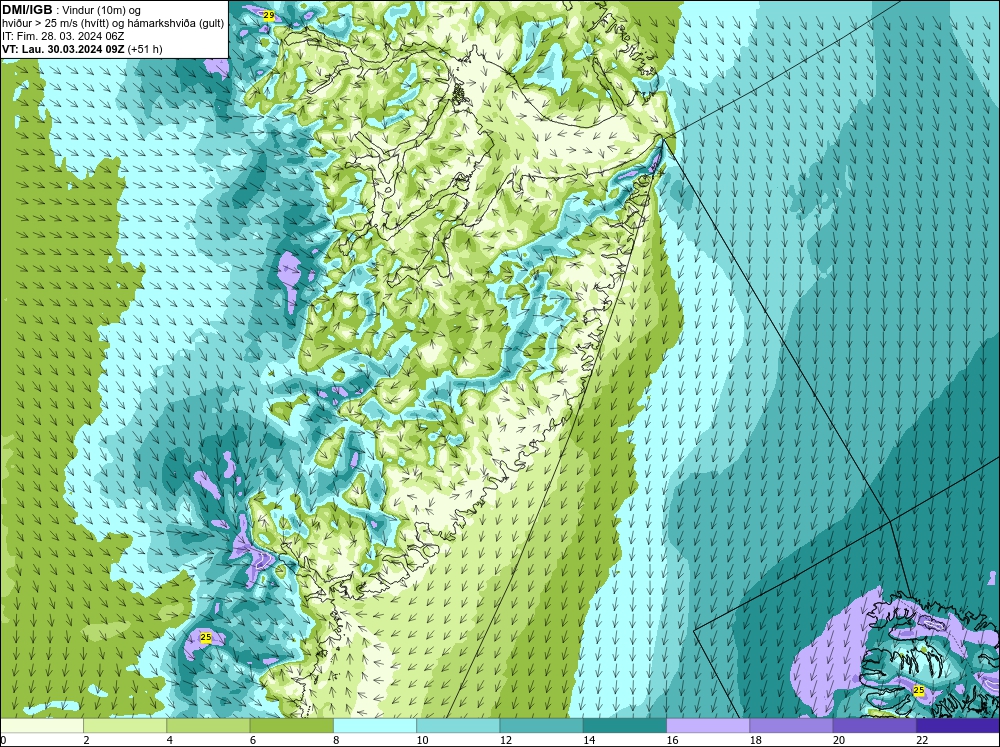Click the yellow '25' gust label on Iceland inset
Image resolution: width=1000 pixels, height=747 pixels.
[918, 690]
